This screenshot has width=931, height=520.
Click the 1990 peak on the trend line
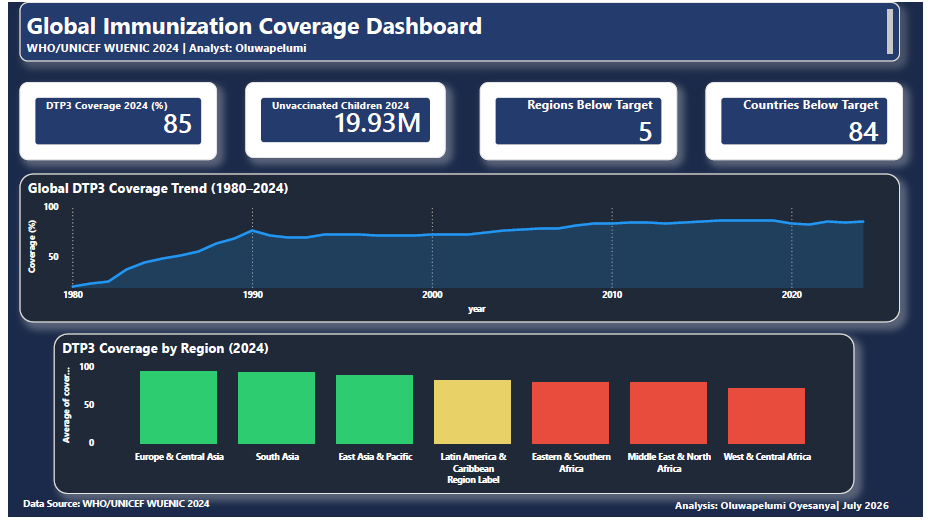pyautogui.click(x=252, y=230)
